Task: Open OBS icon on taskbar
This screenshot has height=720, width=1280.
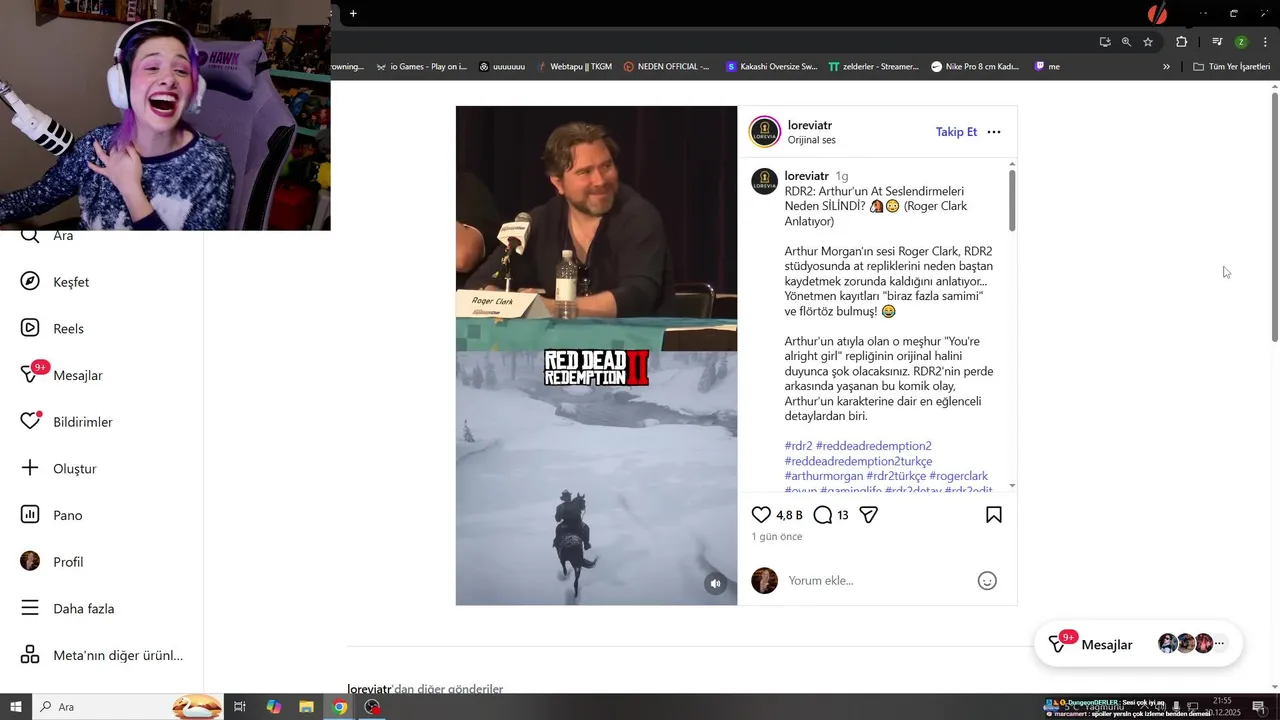Action: pos(373,707)
